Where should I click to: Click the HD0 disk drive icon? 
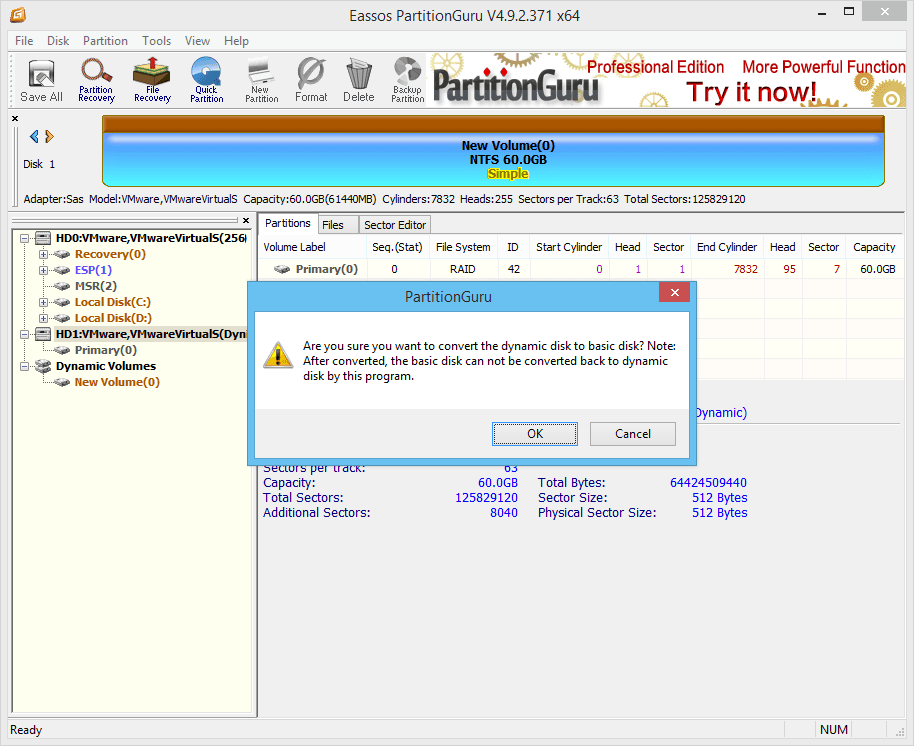tap(43, 238)
